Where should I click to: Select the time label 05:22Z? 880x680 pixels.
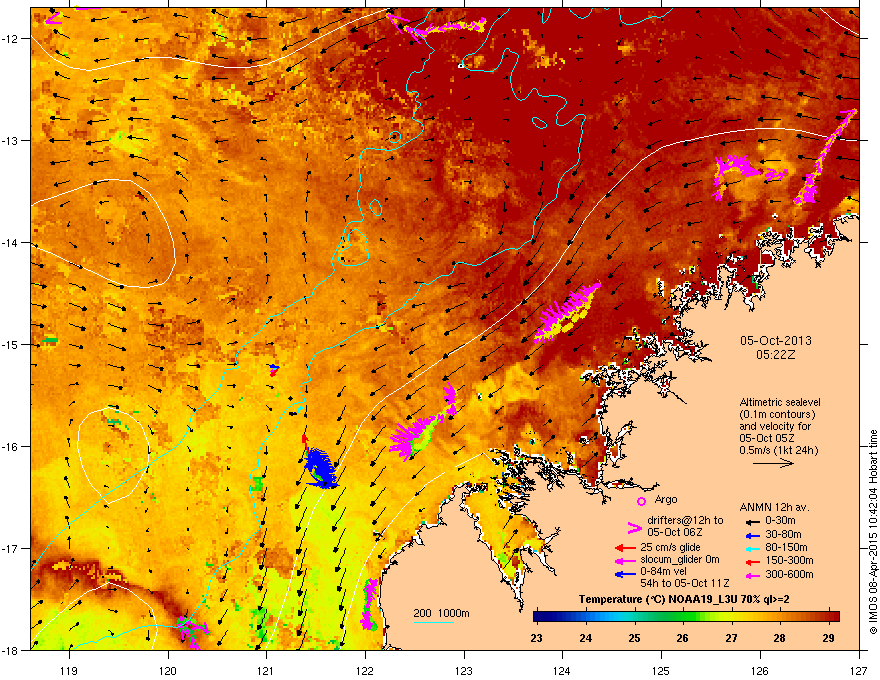tap(776, 355)
